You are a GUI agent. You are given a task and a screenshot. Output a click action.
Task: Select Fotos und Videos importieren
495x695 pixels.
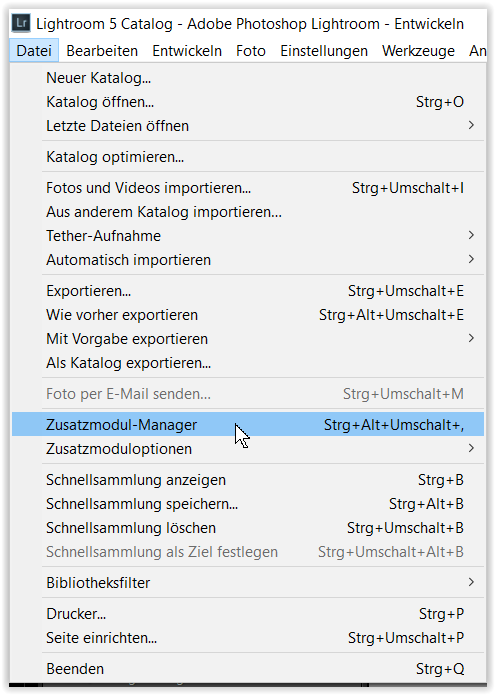(x=248, y=188)
